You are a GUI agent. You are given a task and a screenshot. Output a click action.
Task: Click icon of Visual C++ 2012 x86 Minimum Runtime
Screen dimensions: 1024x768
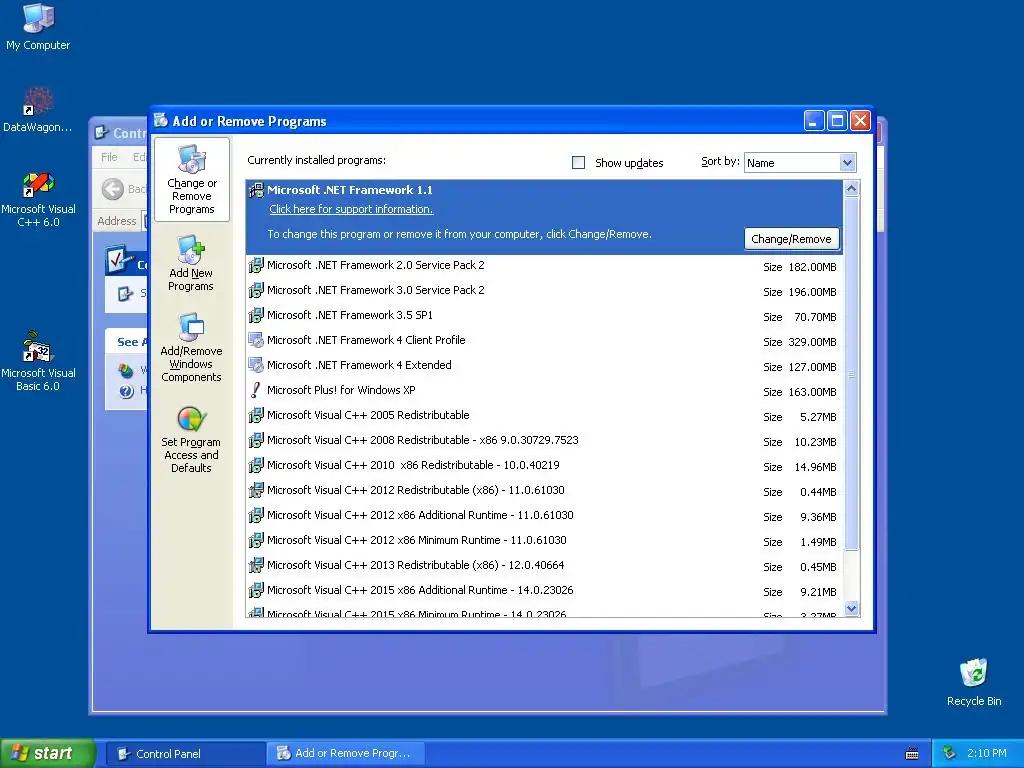click(256, 540)
